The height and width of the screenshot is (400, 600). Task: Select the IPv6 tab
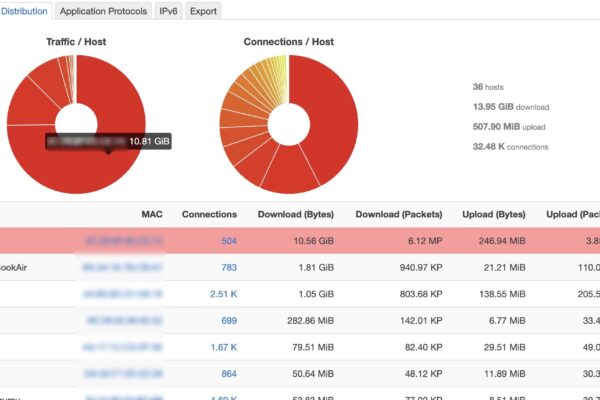coord(169,11)
